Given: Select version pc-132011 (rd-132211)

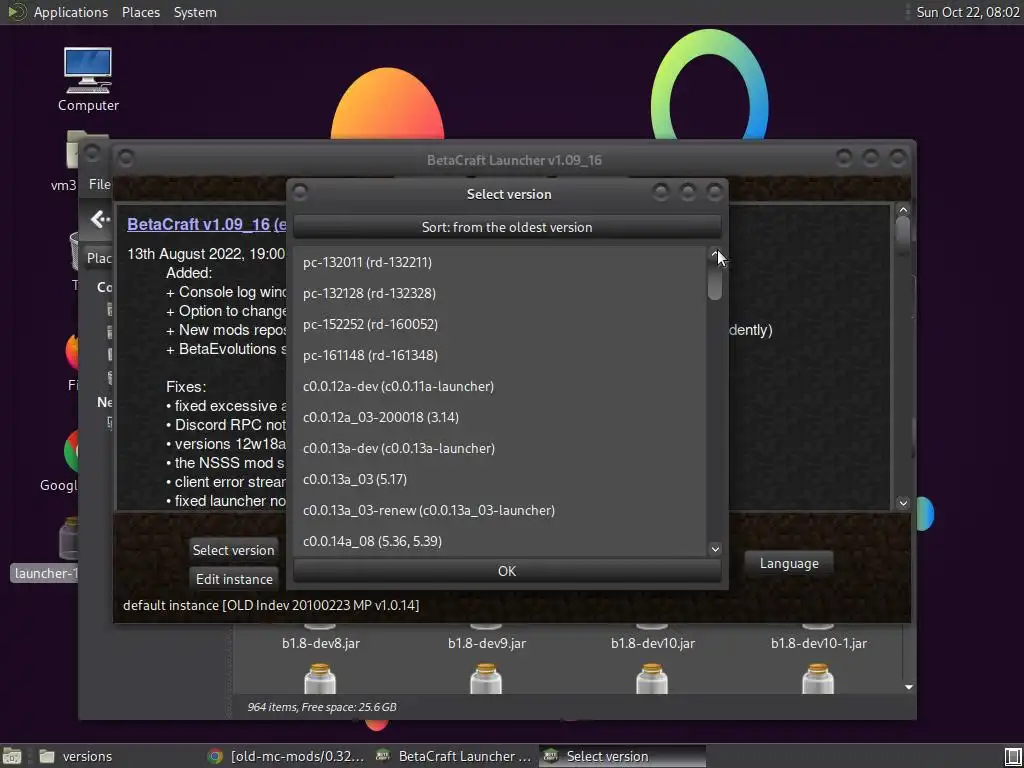Looking at the screenshot, I should click(500, 263).
